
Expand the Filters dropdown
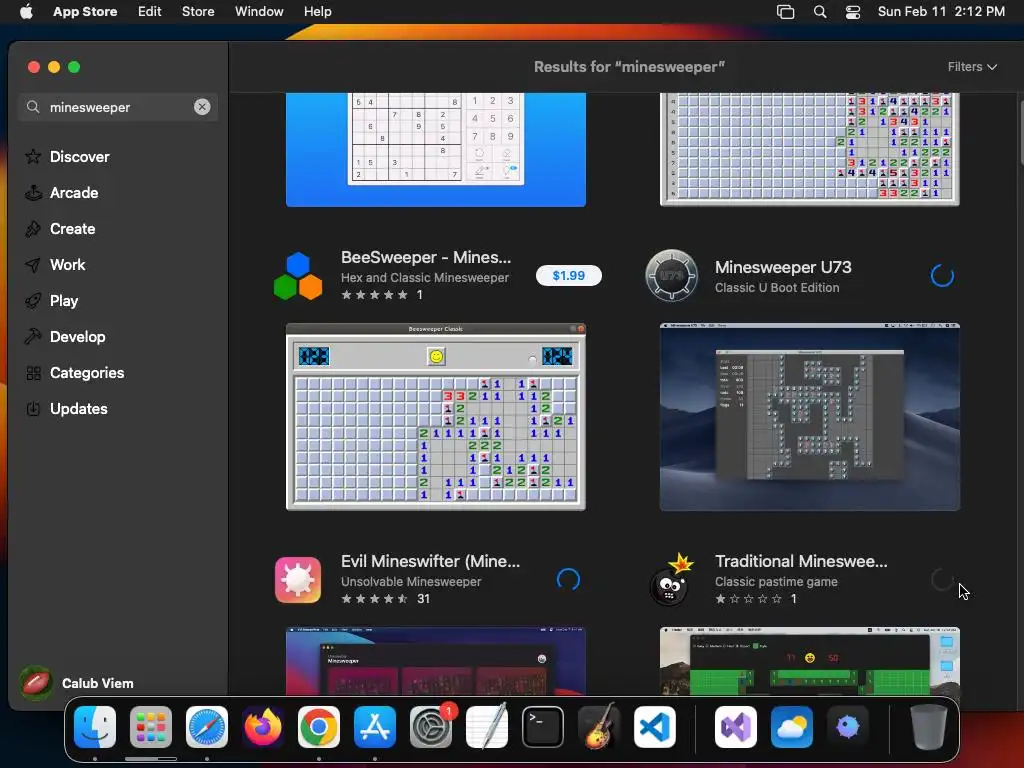972,67
